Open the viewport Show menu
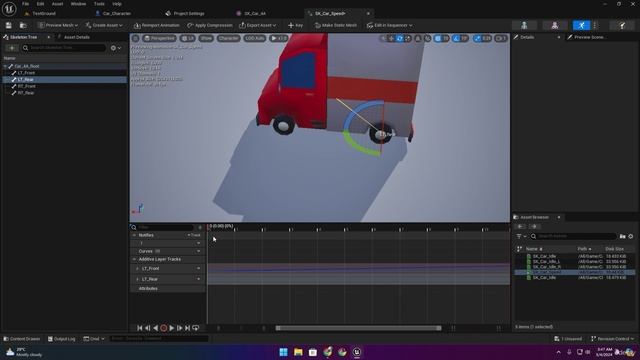640x360 pixels. (206, 38)
